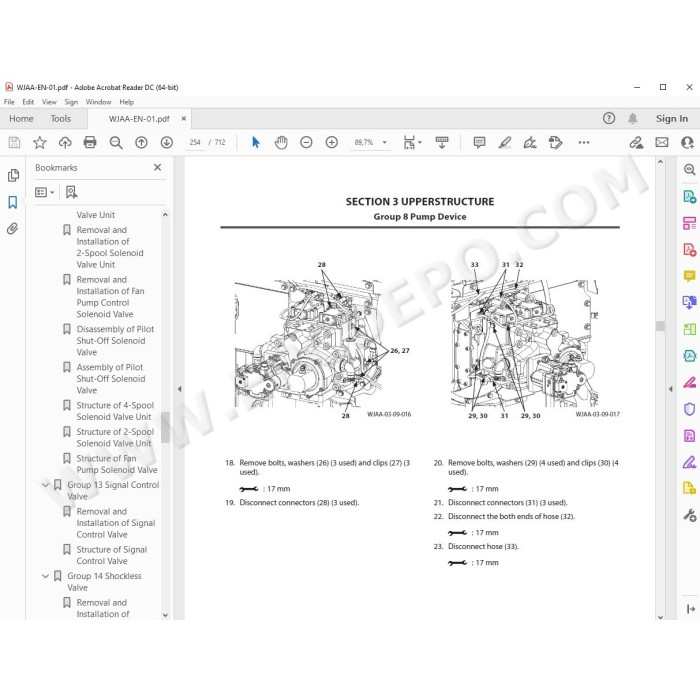The width and height of the screenshot is (700, 700).
Task: Open help question mark icon
Action: tap(609, 118)
